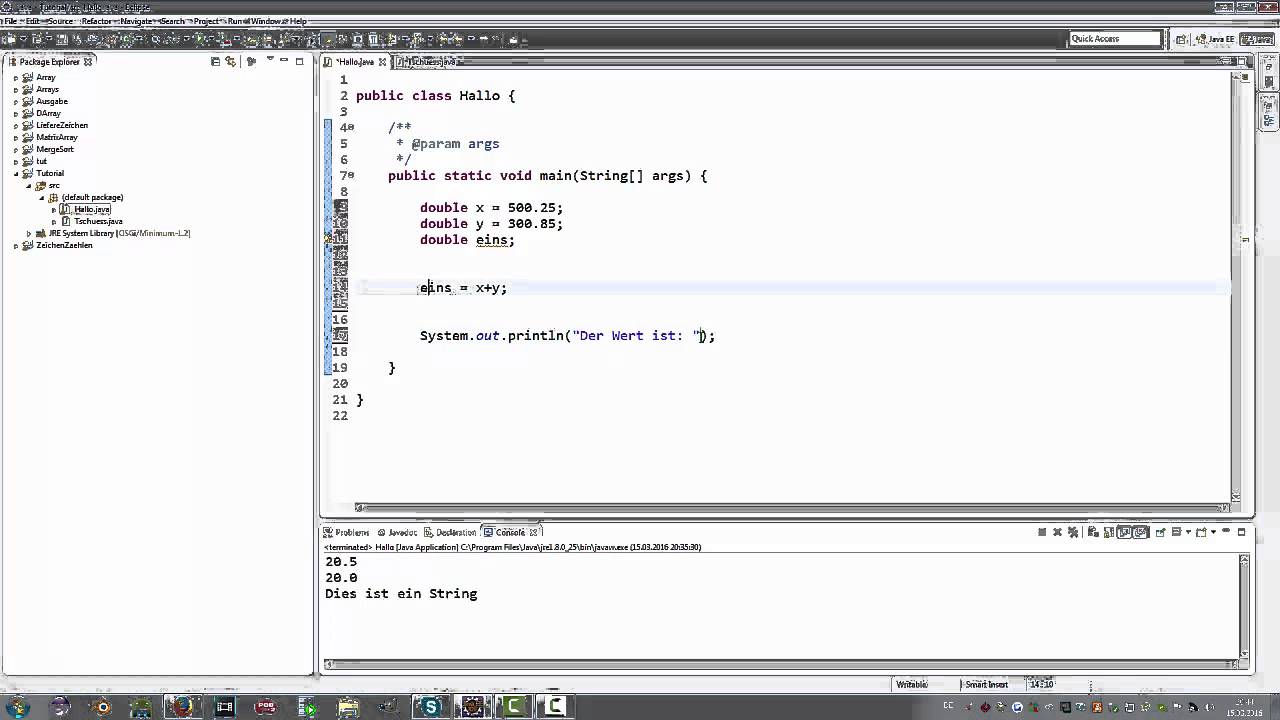Click the Writable status bar entry
1280x720 pixels.
click(911, 685)
